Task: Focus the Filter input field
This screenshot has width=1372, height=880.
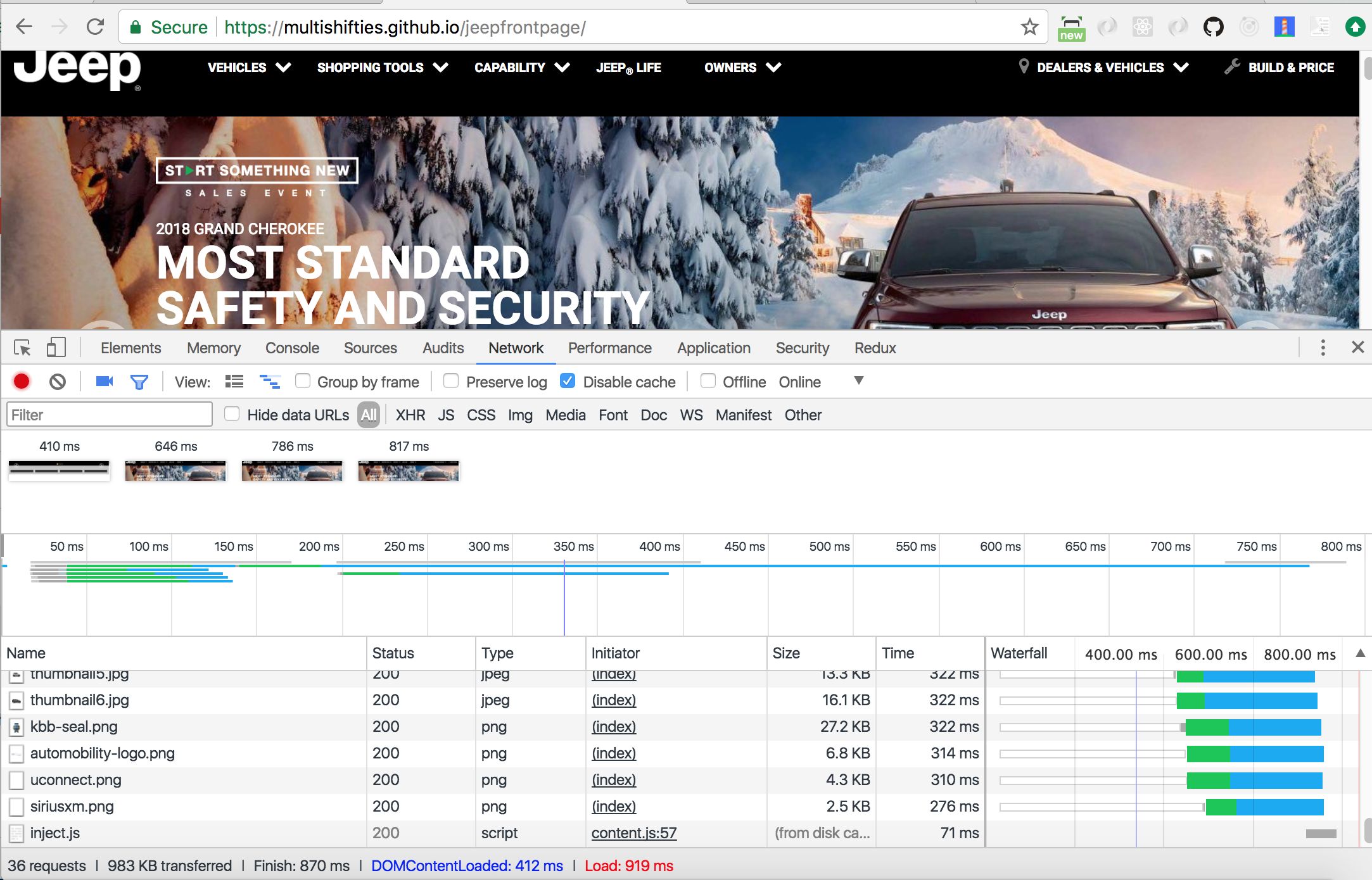Action: pos(109,415)
